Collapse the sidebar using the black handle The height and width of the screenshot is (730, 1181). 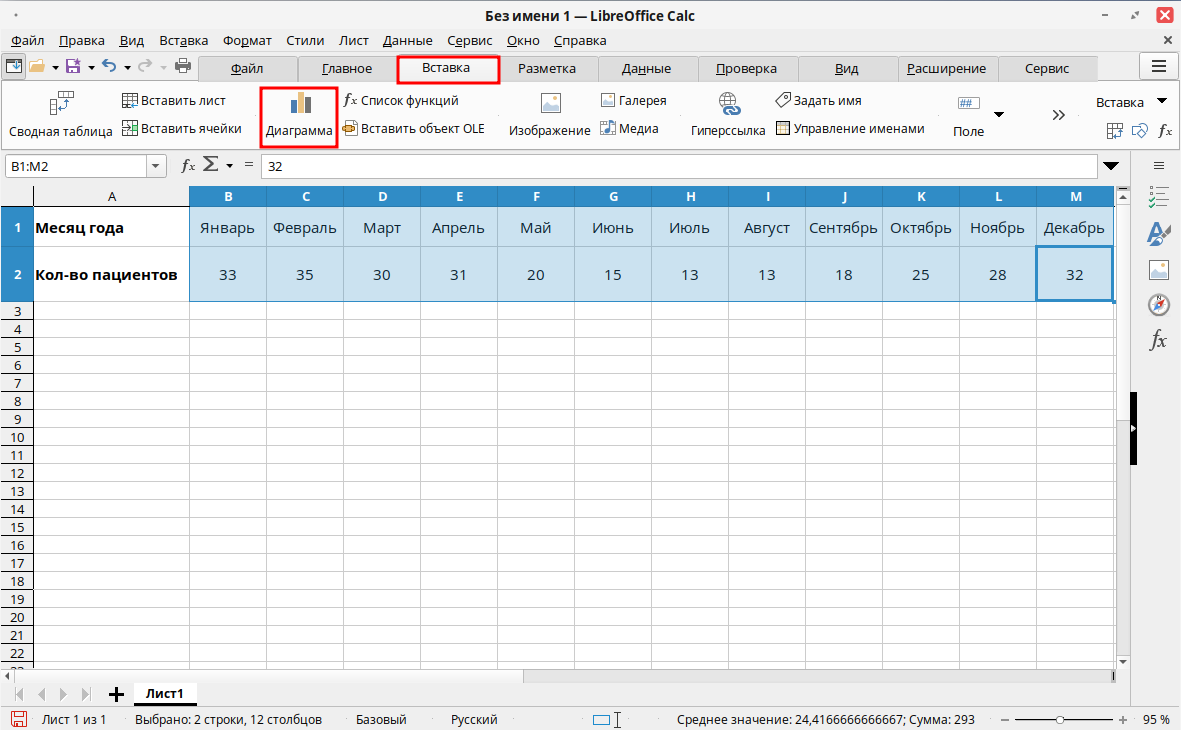1134,428
